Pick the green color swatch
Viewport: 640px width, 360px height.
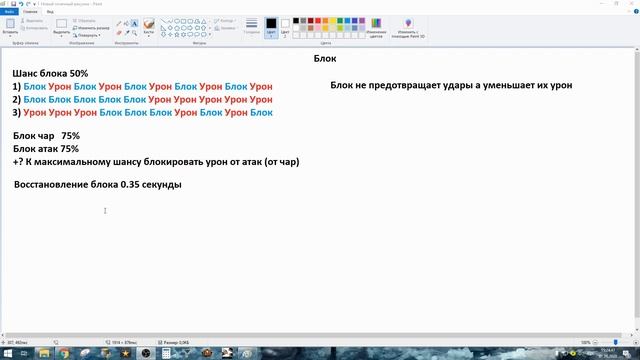(340, 20)
